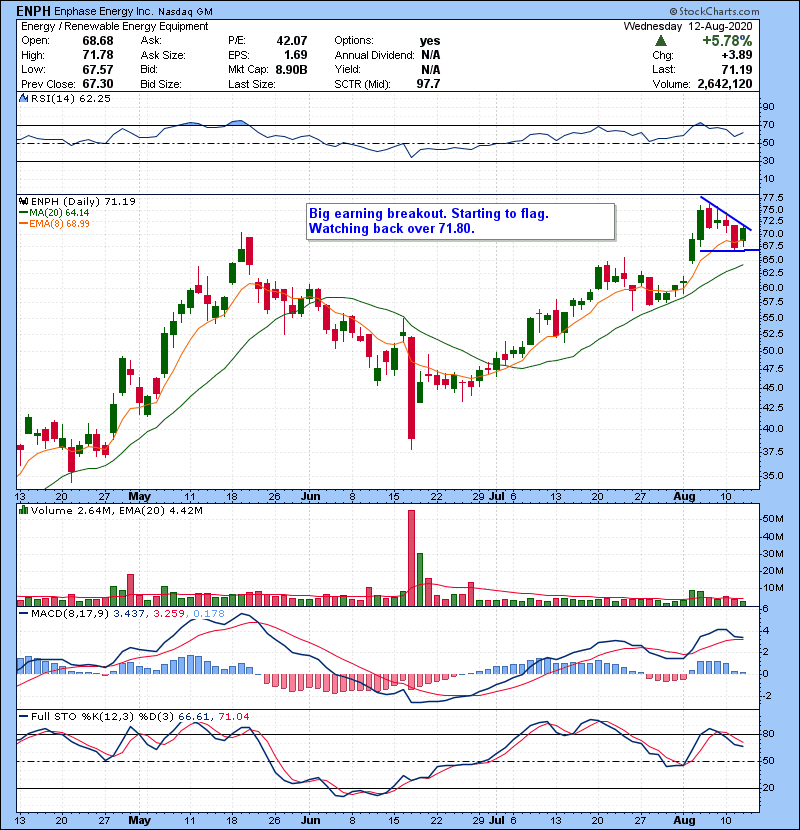Click the tallest red bar in volume panel
Screen dimensions: 800x830
pyautogui.click(x=411, y=558)
